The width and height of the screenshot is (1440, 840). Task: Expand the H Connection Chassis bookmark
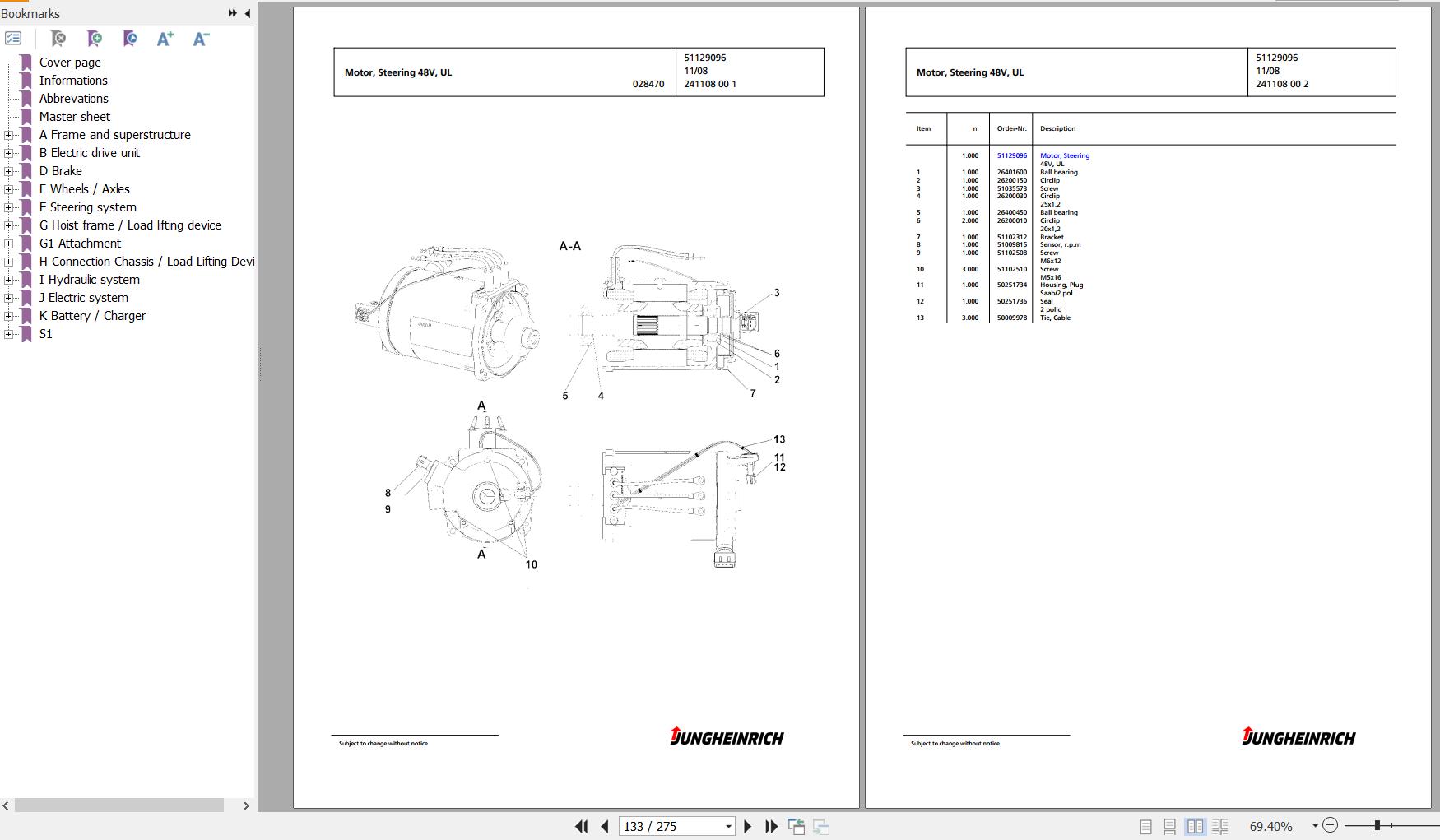click(8, 262)
